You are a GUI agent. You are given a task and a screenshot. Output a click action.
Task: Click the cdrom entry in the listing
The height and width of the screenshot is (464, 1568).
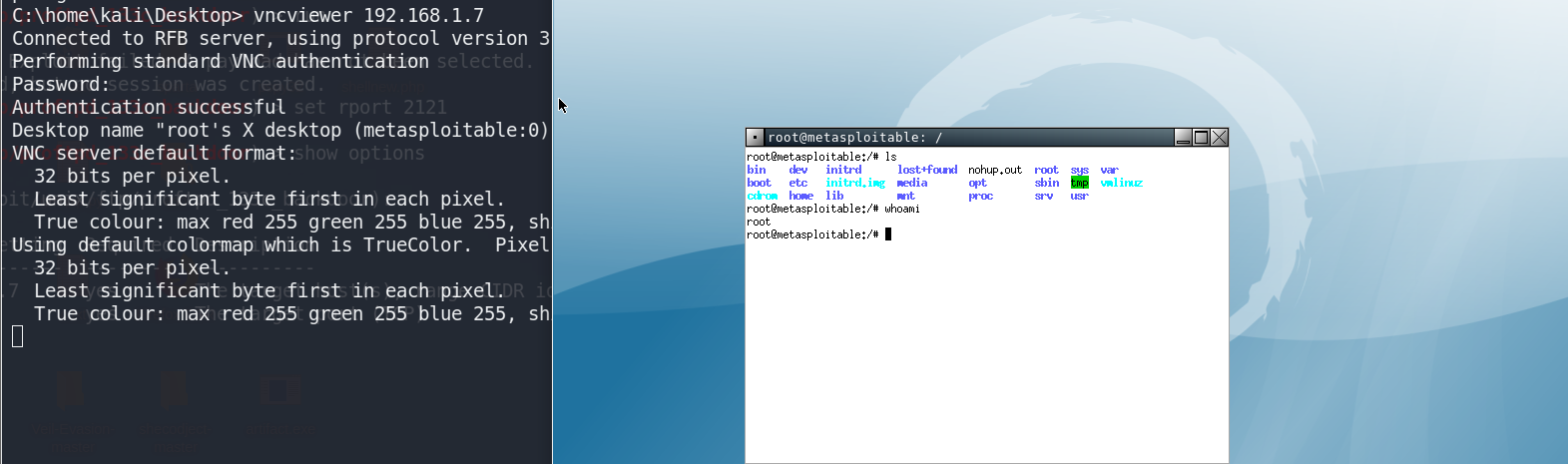point(763,196)
